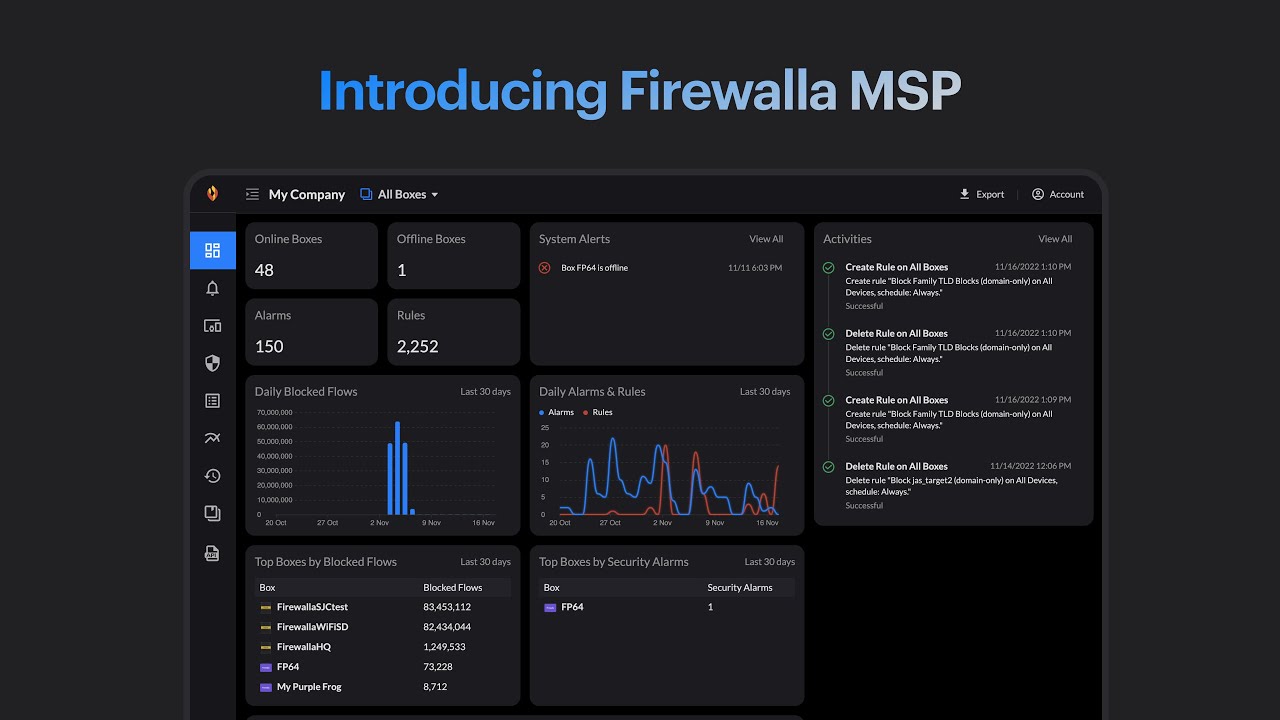Toggle the Rules series in chart legend
The height and width of the screenshot is (720, 1280).
(x=598, y=412)
